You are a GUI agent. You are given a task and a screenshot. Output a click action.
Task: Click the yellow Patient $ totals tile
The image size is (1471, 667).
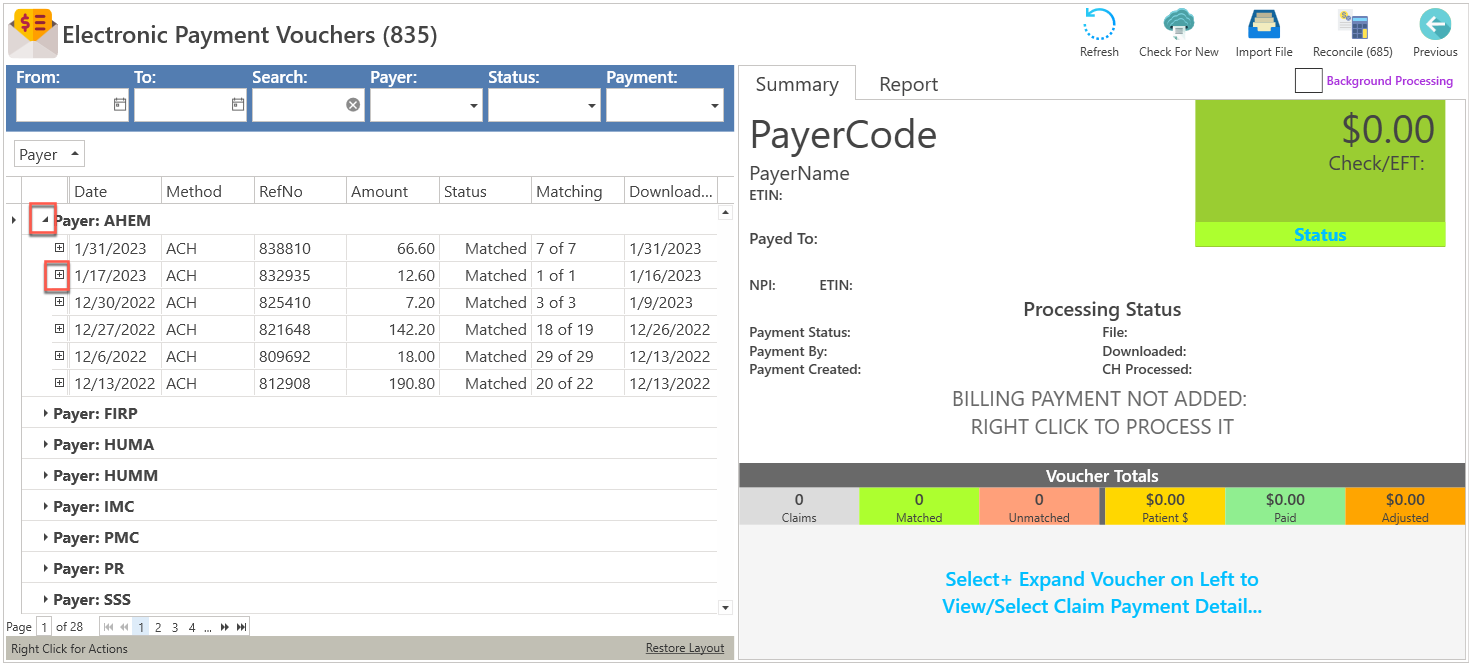[x=1165, y=506]
